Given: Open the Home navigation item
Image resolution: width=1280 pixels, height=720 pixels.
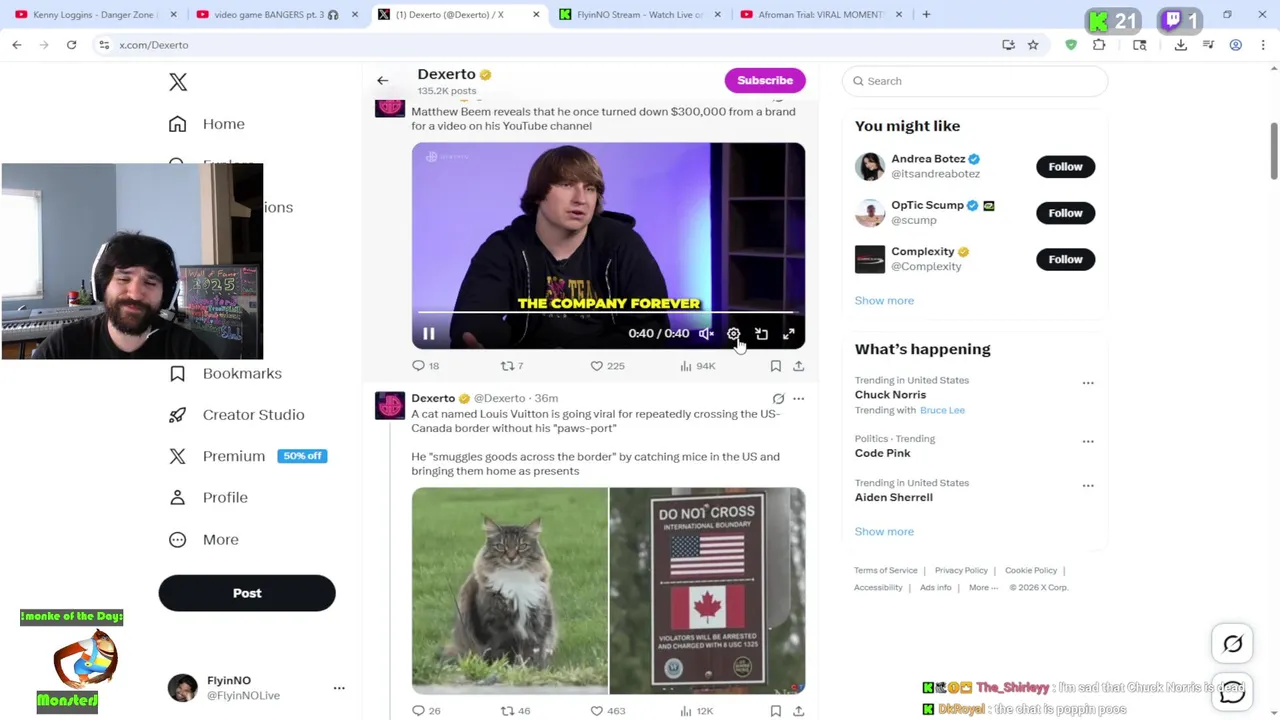Looking at the screenshot, I should point(208,124).
